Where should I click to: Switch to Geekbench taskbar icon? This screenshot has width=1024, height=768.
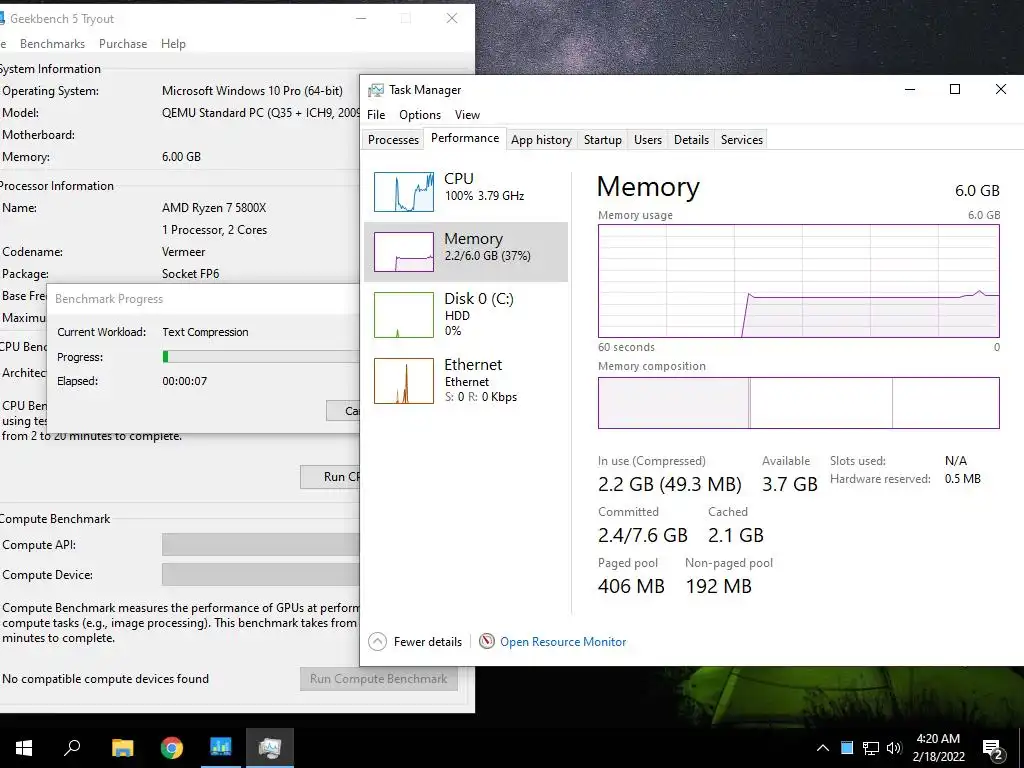pos(221,748)
